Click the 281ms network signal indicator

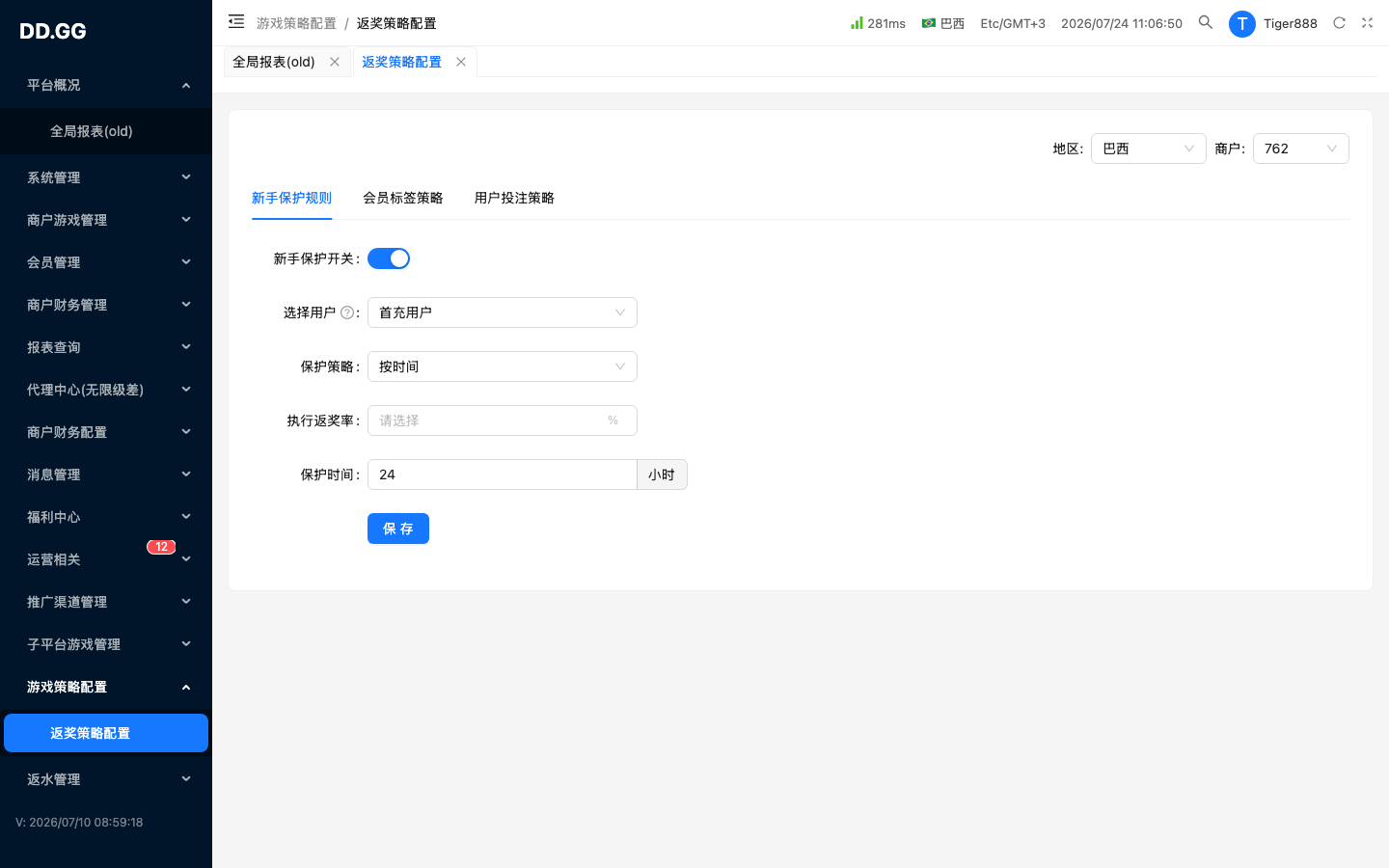pyautogui.click(x=878, y=23)
